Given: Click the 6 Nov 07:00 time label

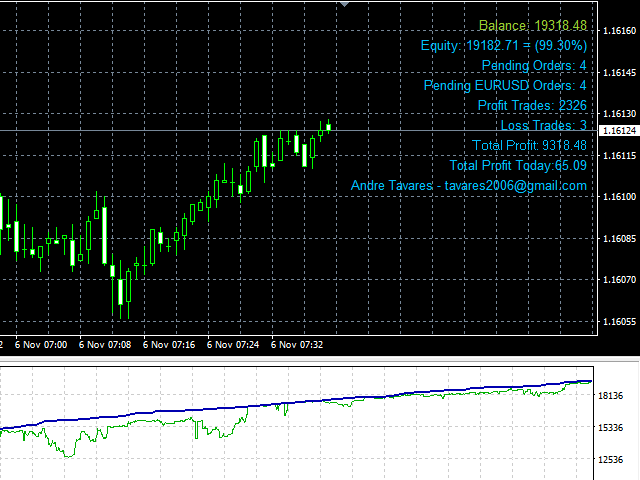Looking at the screenshot, I should click(x=41, y=345).
